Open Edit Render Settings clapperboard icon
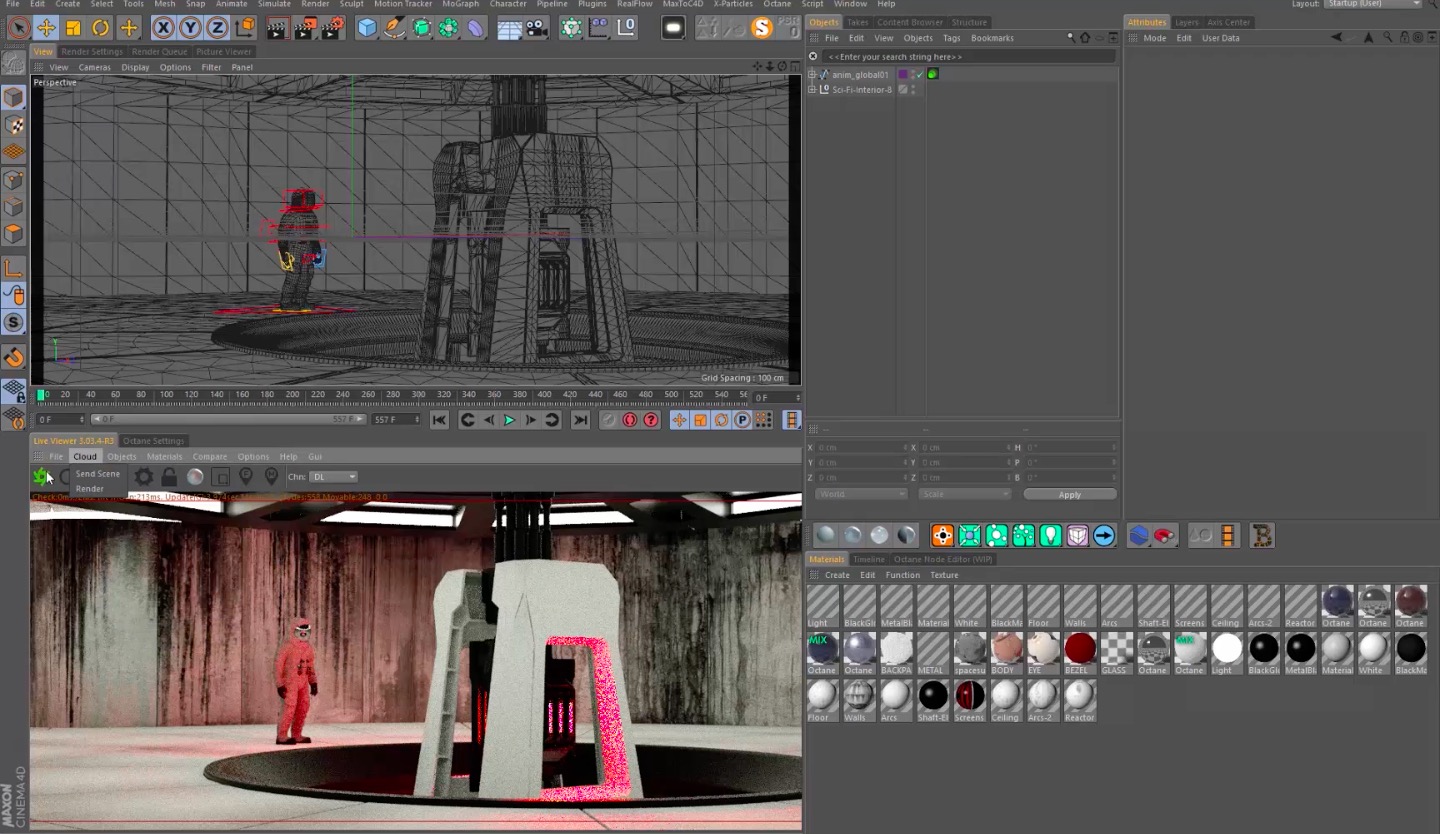This screenshot has height=834, width=1440. [x=335, y=28]
